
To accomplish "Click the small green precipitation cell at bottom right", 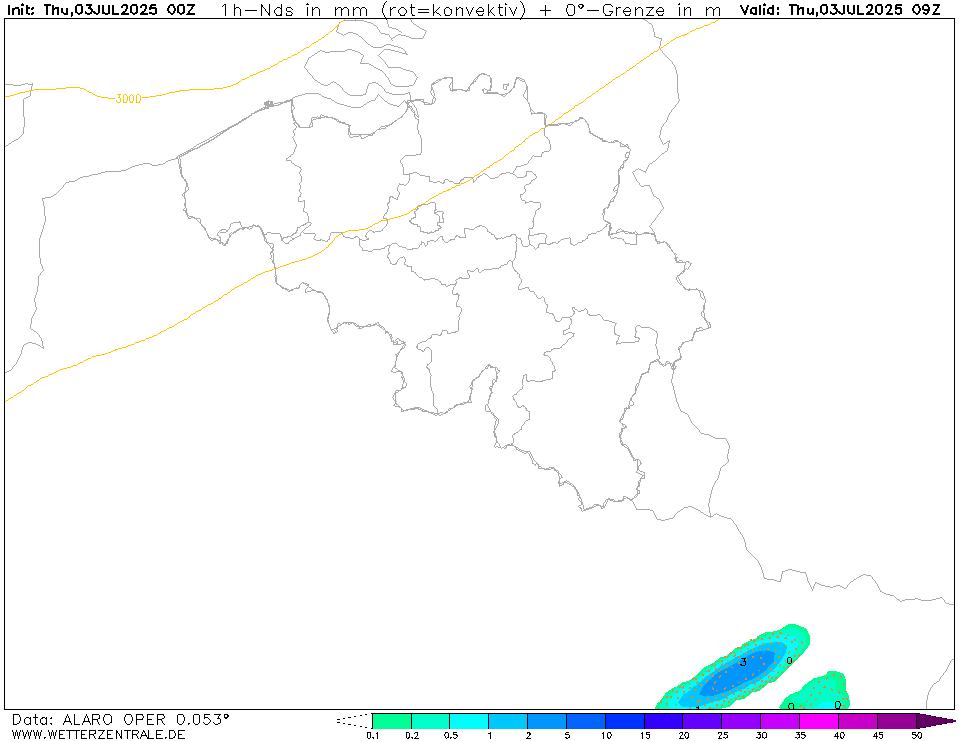I will [x=816, y=692].
